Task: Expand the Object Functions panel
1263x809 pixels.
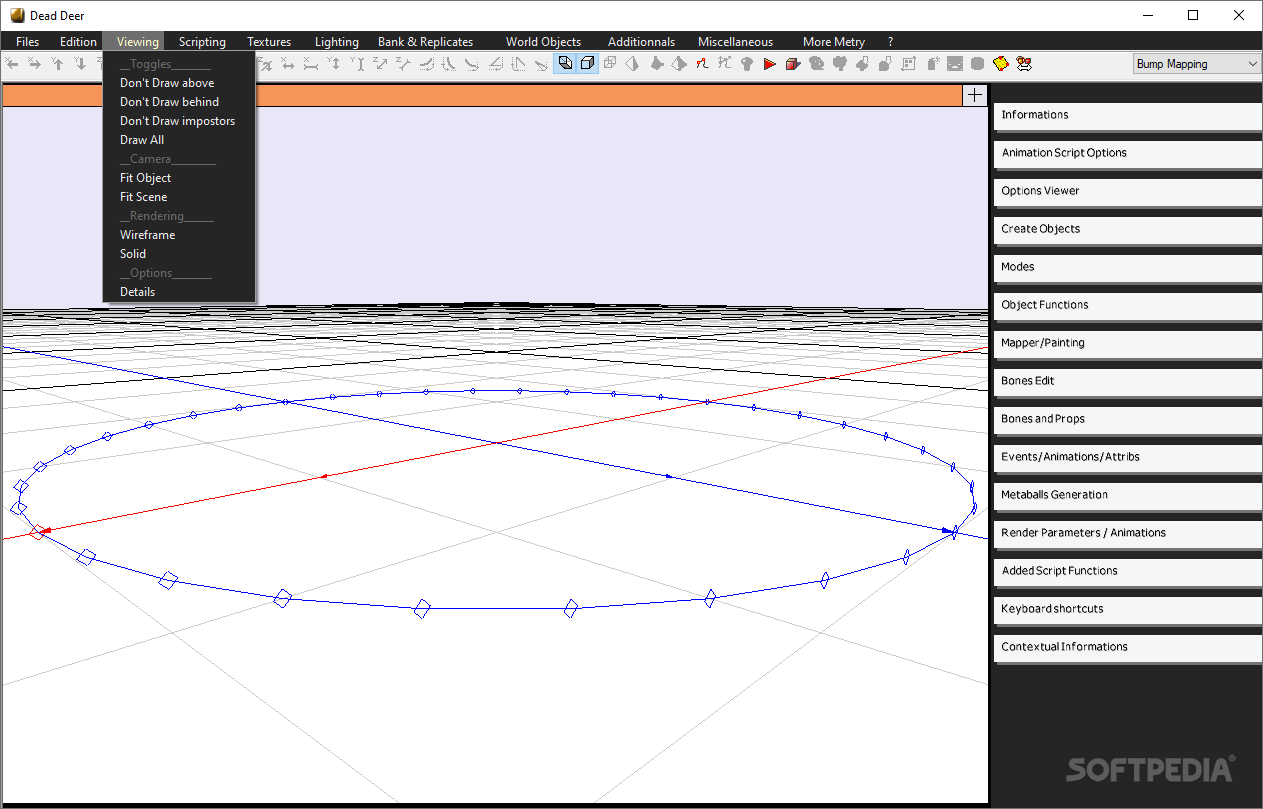Action: 1128,305
